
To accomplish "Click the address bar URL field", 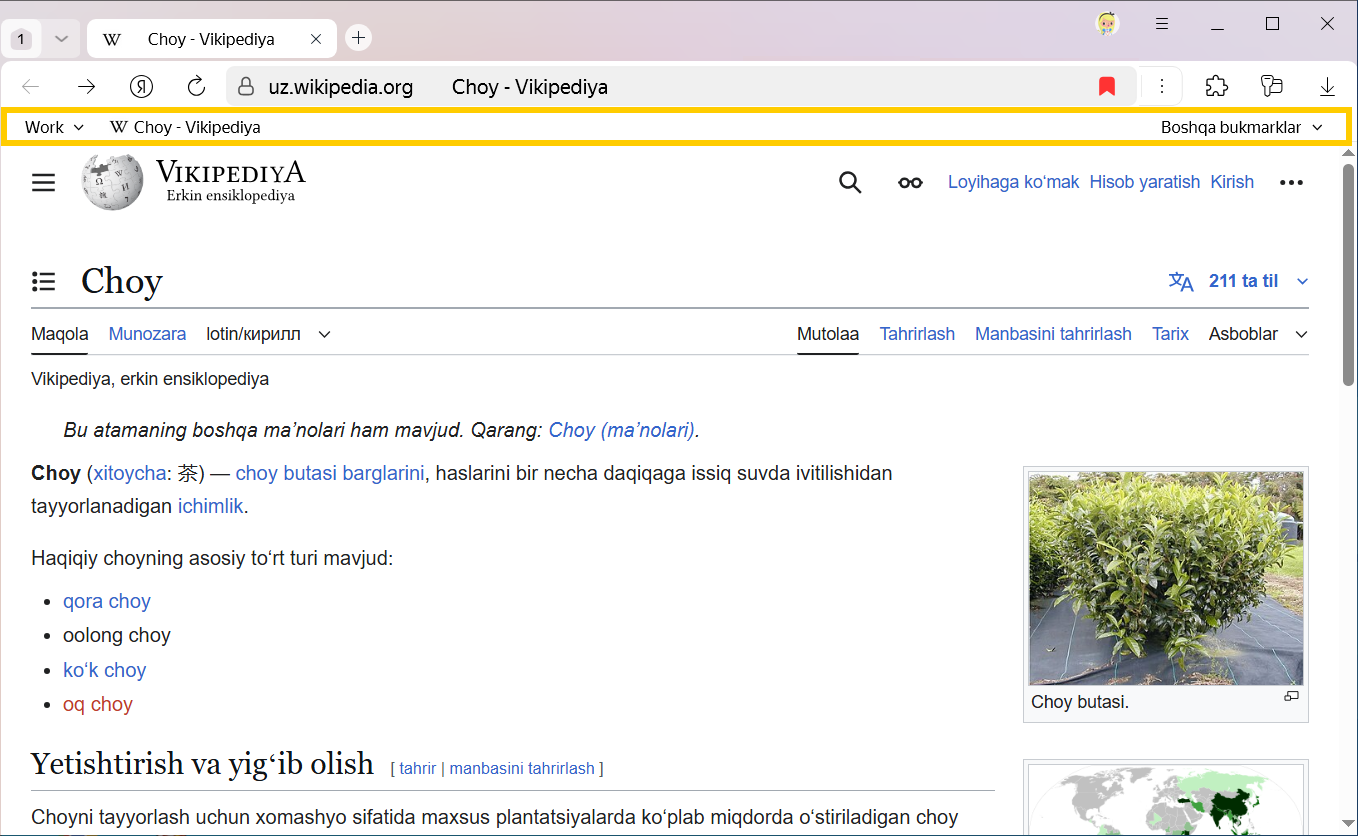I will pyautogui.click(x=600, y=87).
